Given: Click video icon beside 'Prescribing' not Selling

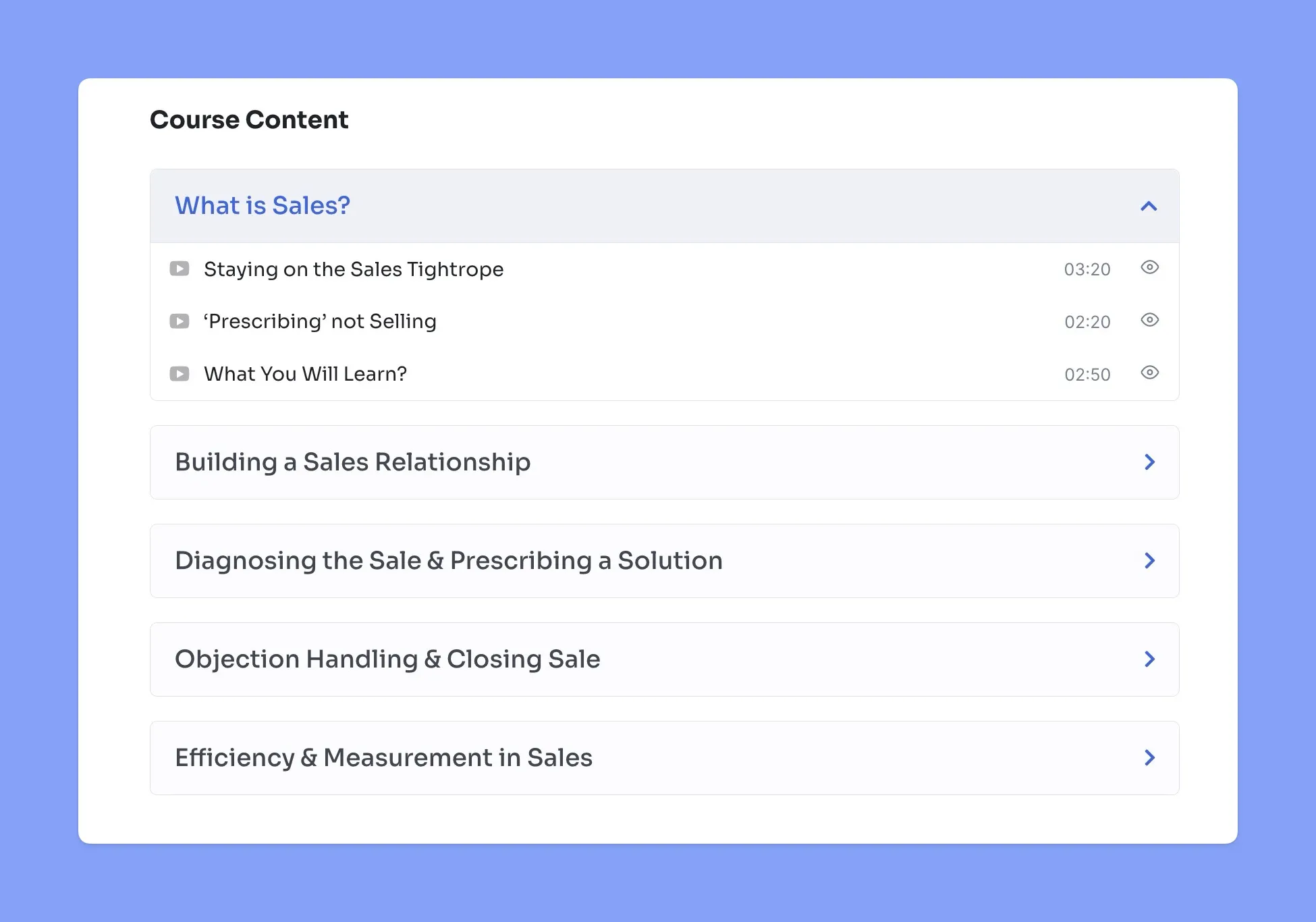Looking at the screenshot, I should tap(180, 321).
